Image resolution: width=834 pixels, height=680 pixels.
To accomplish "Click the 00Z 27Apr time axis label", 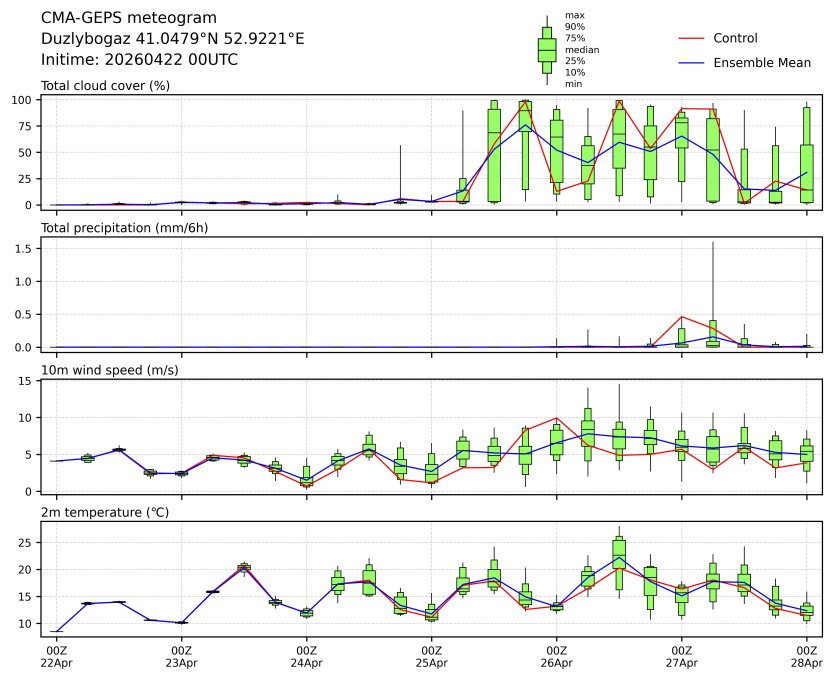I will click(x=681, y=657).
